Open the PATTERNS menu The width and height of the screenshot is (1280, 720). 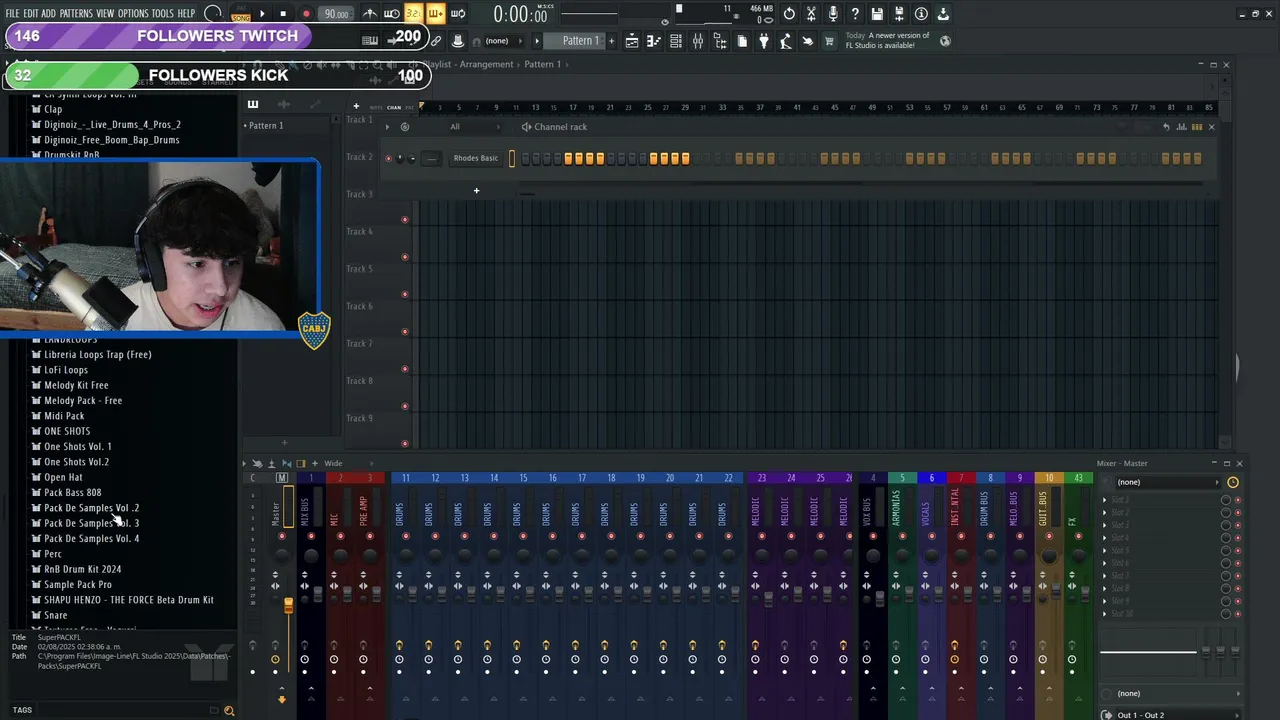[x=76, y=14]
